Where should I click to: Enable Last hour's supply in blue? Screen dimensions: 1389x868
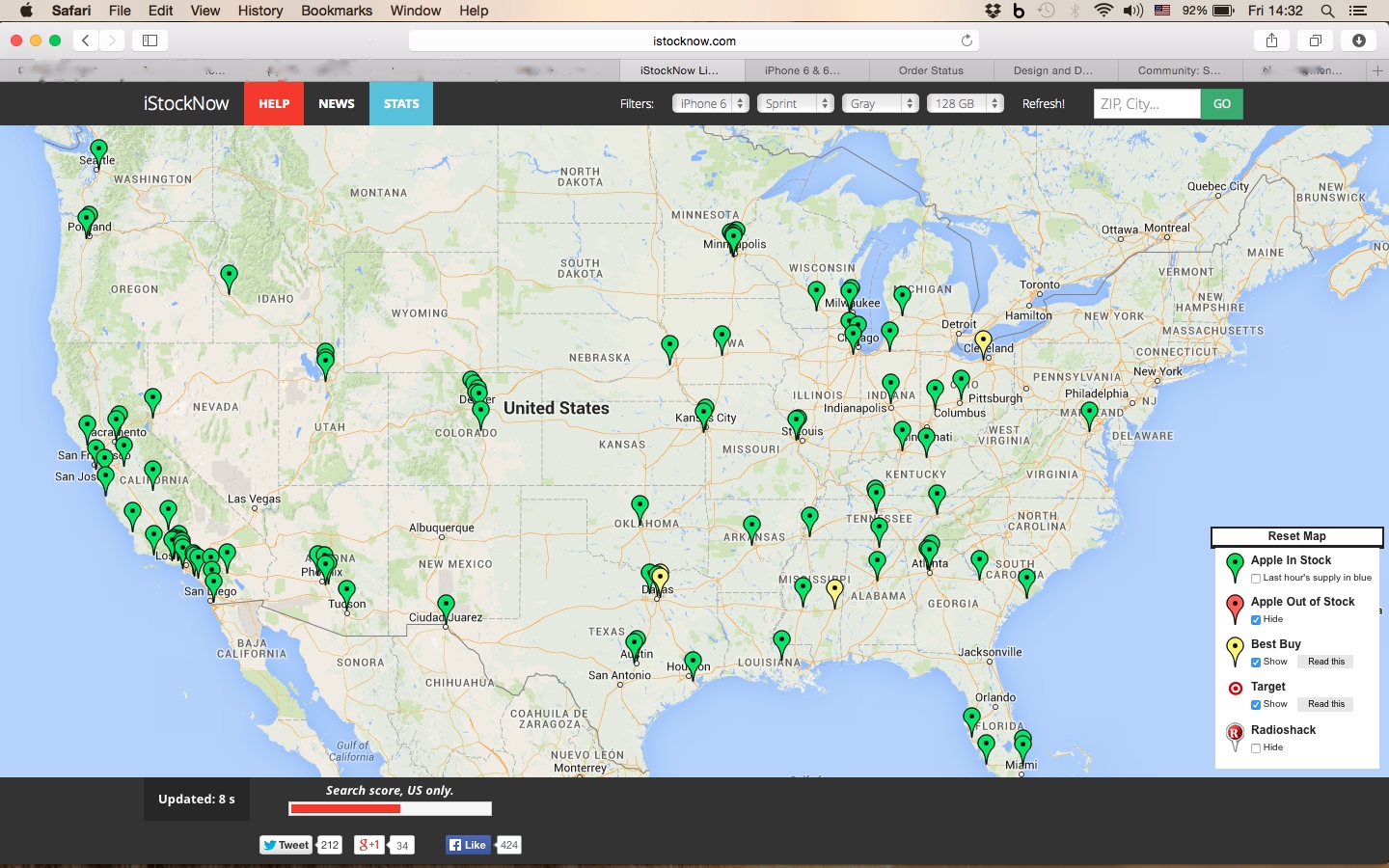coord(1256,578)
